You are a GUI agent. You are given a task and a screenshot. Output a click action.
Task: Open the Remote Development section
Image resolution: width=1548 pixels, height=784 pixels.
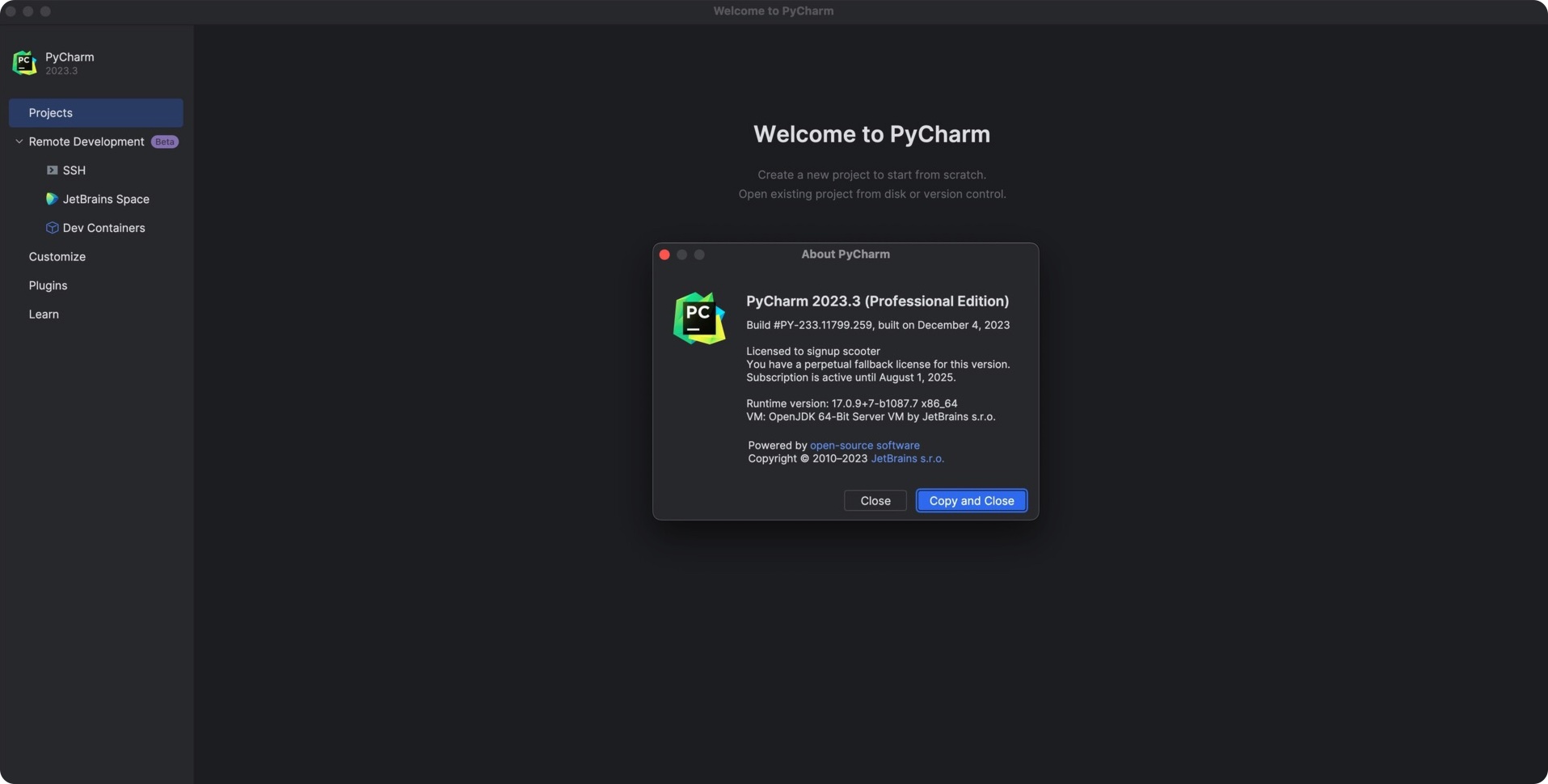point(86,141)
